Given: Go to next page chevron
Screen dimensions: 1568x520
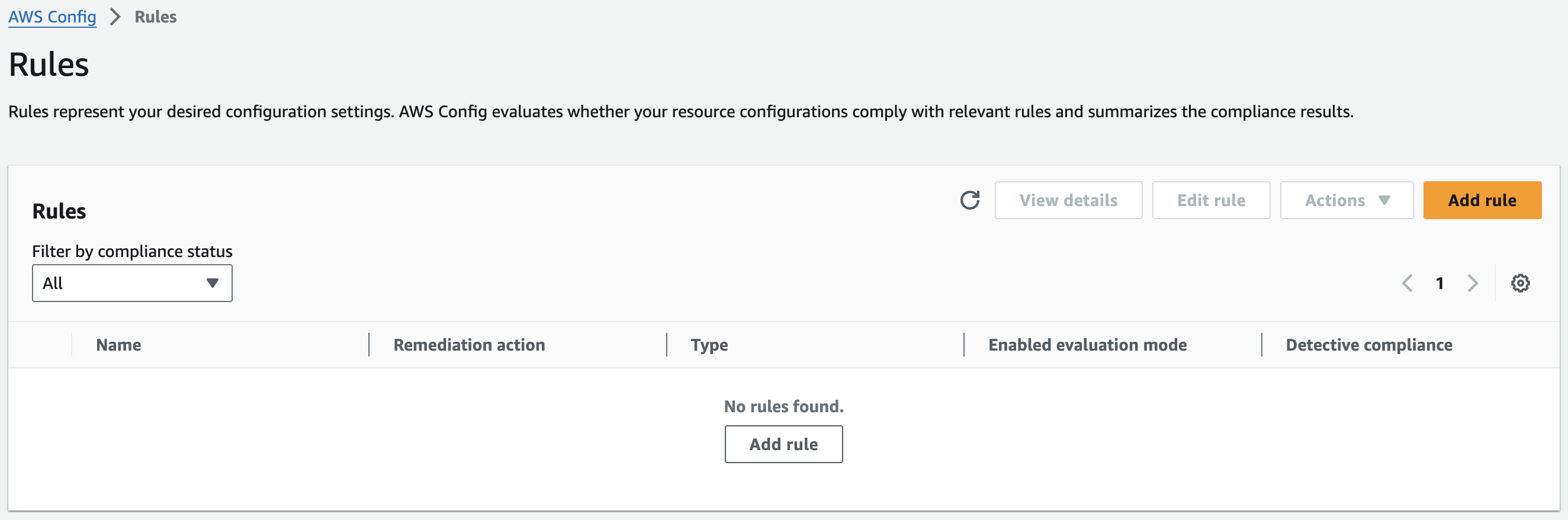Looking at the screenshot, I should (1473, 283).
